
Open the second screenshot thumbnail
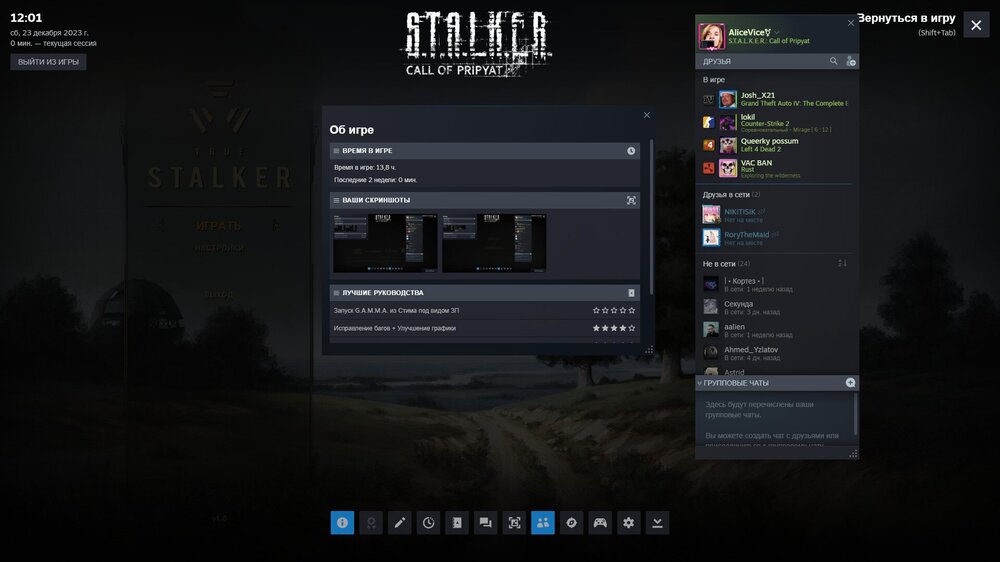click(x=494, y=243)
